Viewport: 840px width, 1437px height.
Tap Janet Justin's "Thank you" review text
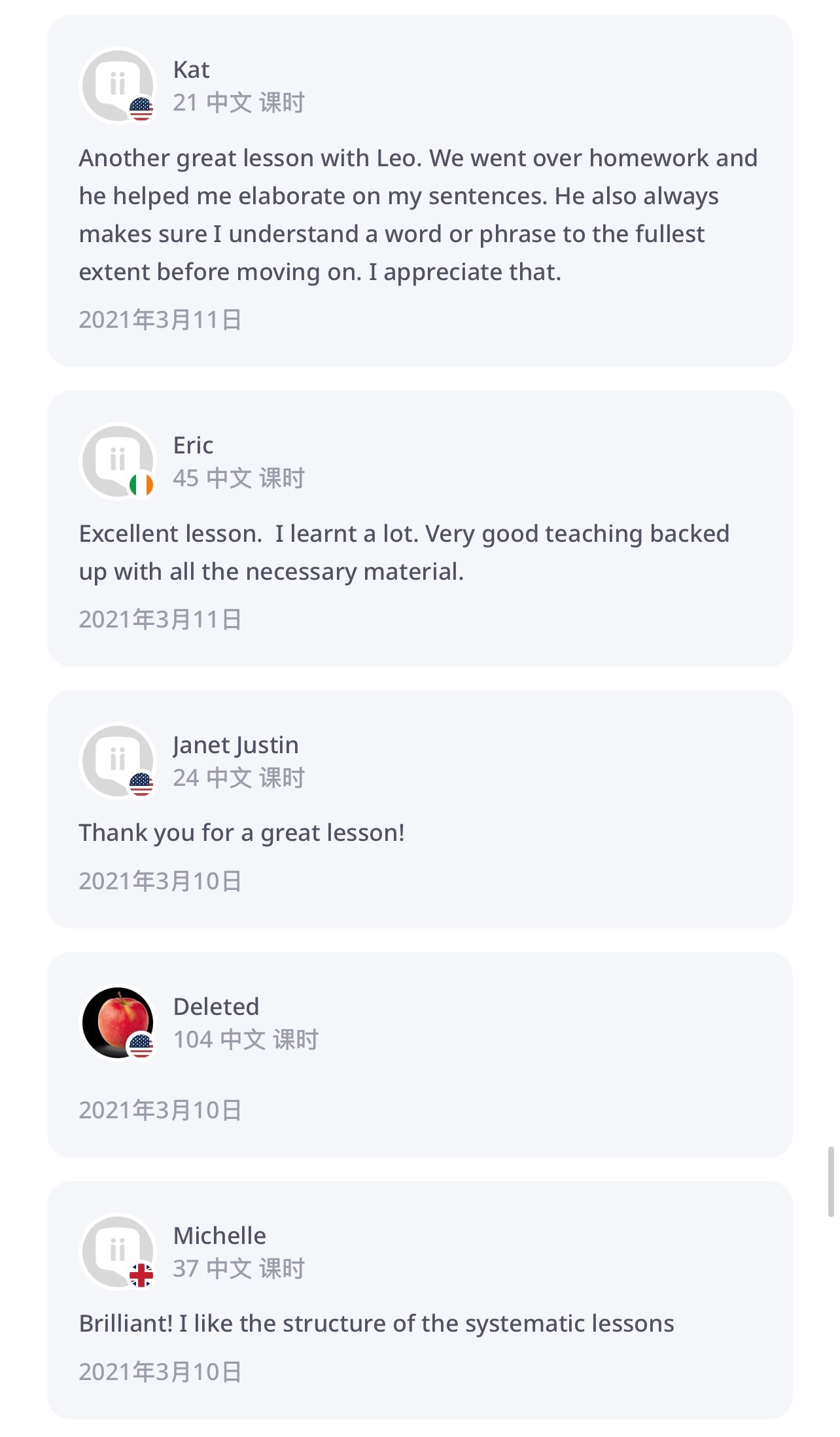coord(241,832)
